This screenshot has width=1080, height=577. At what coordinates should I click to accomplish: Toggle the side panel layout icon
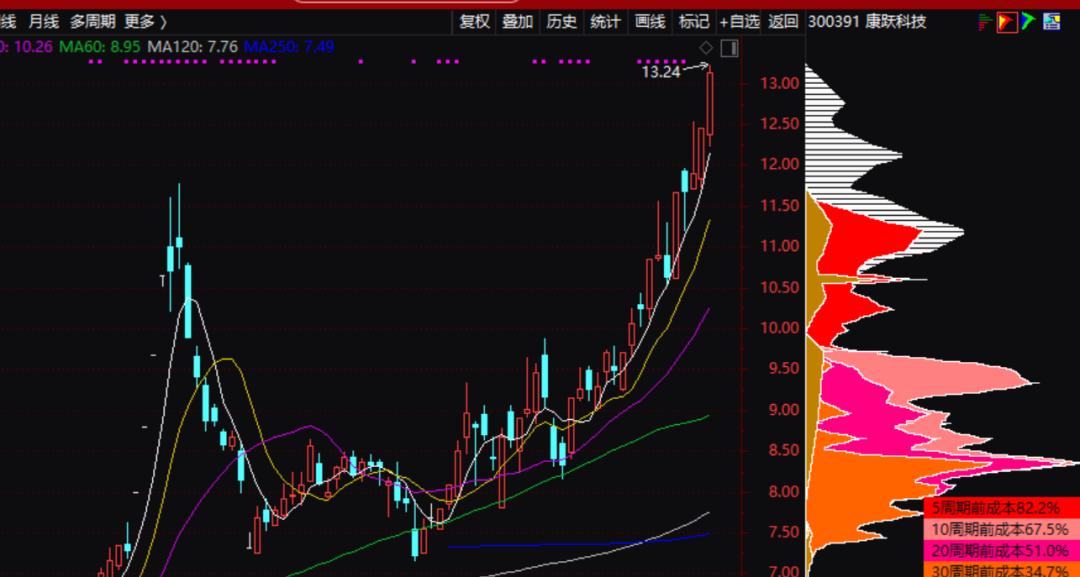[x=729, y=48]
